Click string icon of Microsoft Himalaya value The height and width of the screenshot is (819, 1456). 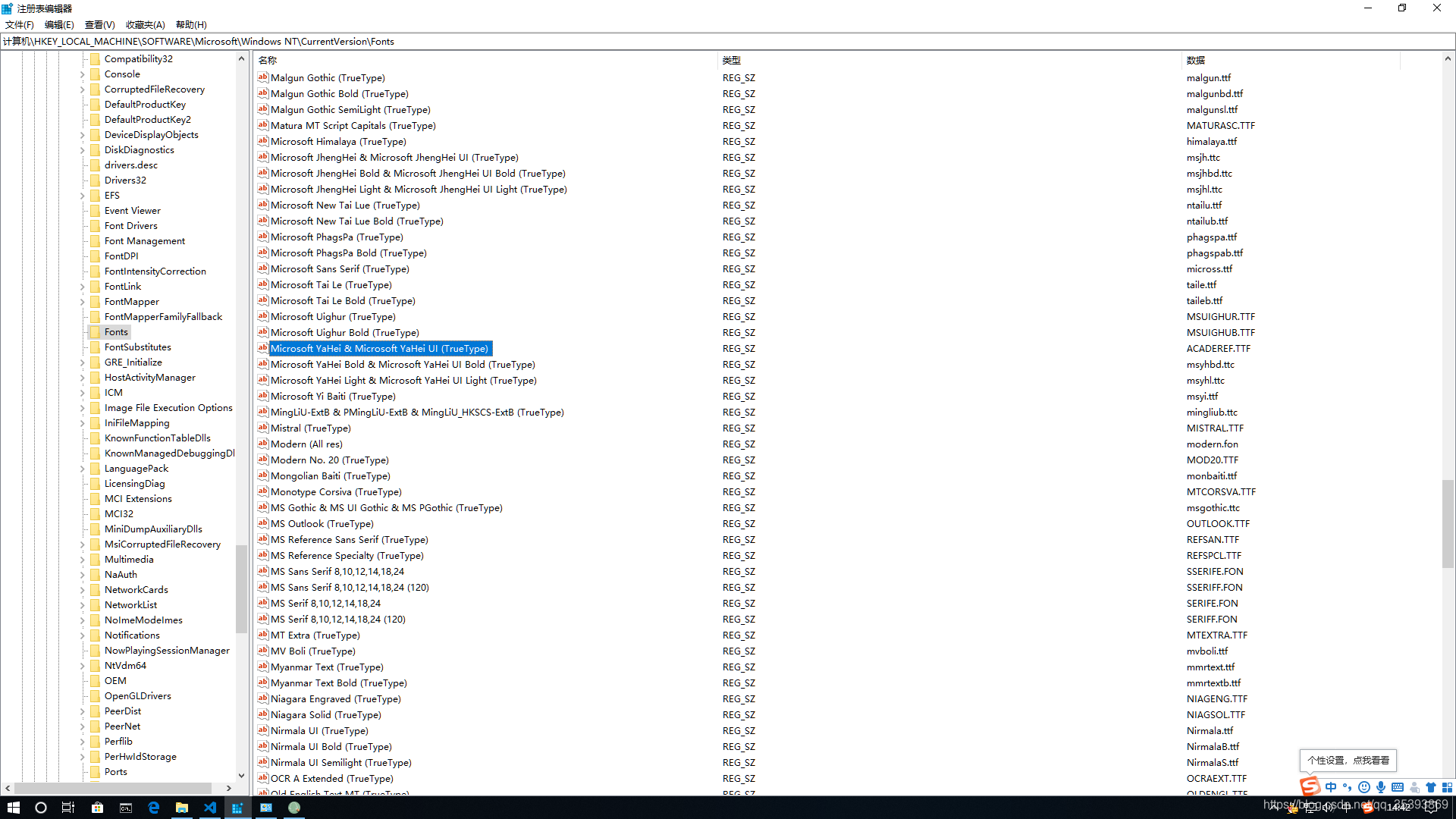(x=263, y=141)
